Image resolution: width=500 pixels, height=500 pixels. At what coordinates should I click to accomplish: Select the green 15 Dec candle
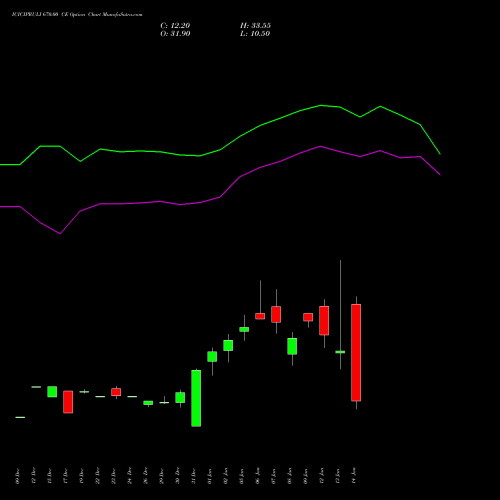[x=52, y=392]
